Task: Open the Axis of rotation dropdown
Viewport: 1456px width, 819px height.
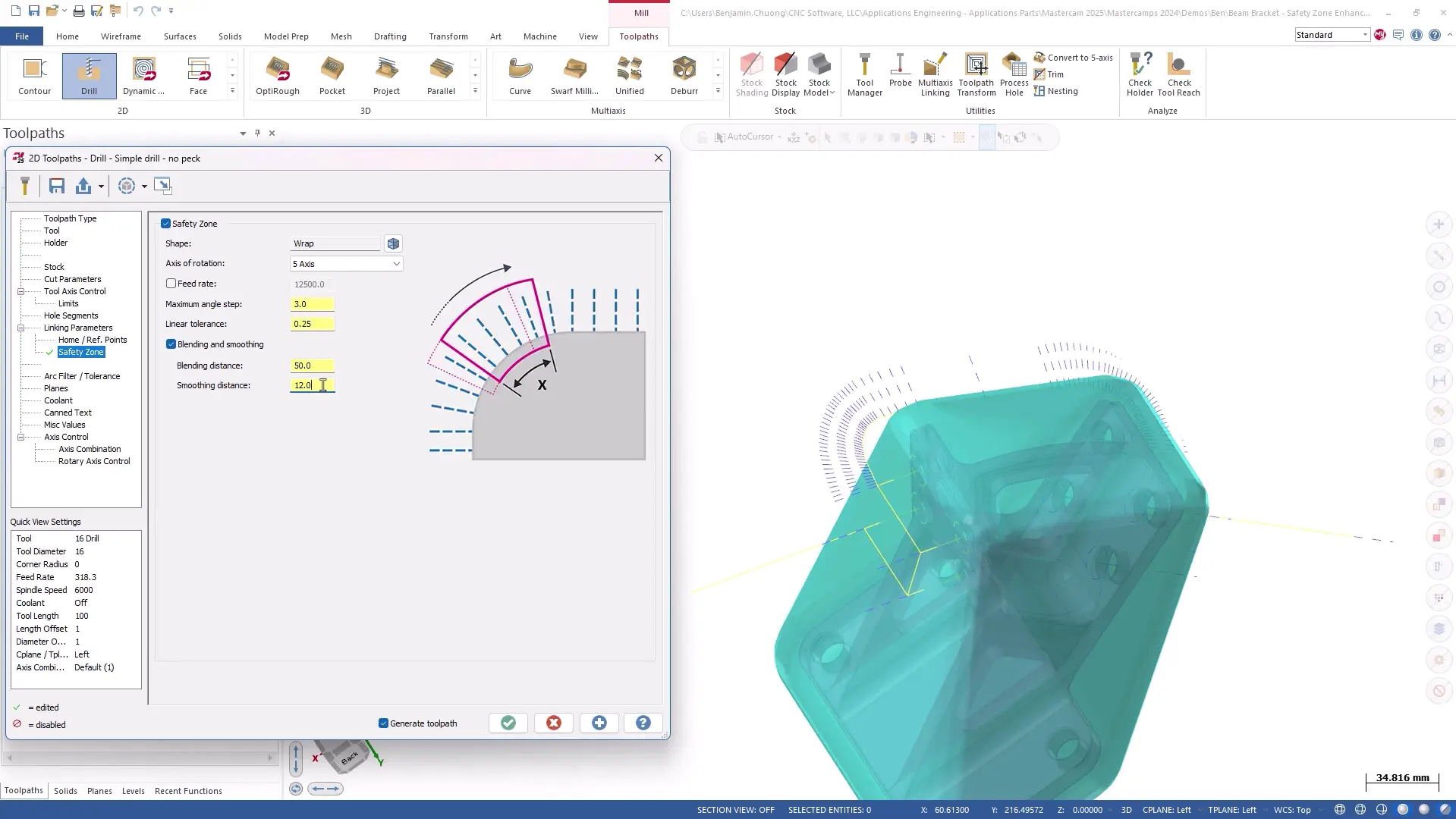Action: point(346,264)
